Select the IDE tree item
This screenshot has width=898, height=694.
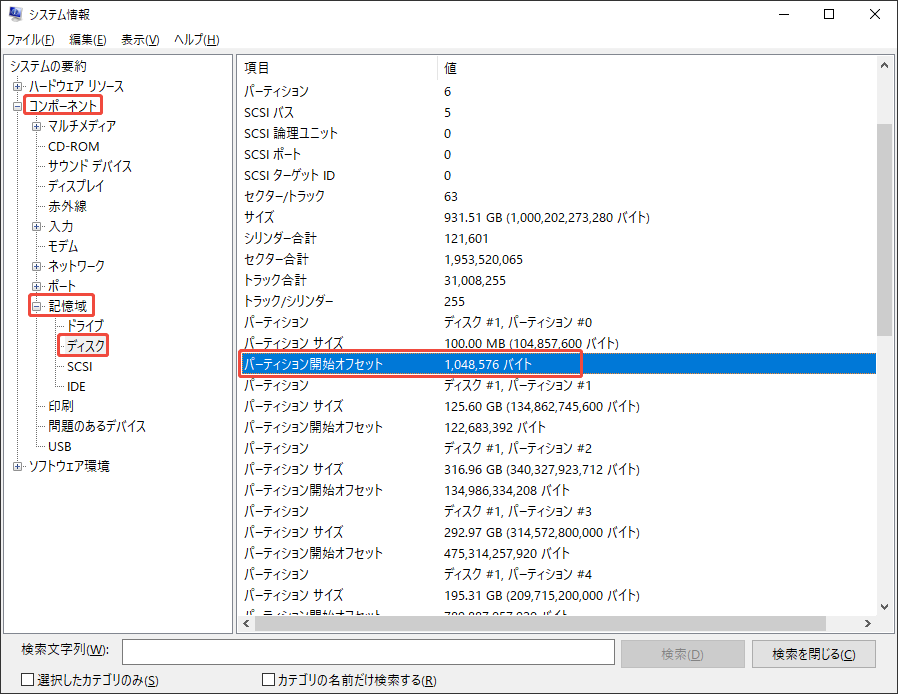click(x=76, y=387)
